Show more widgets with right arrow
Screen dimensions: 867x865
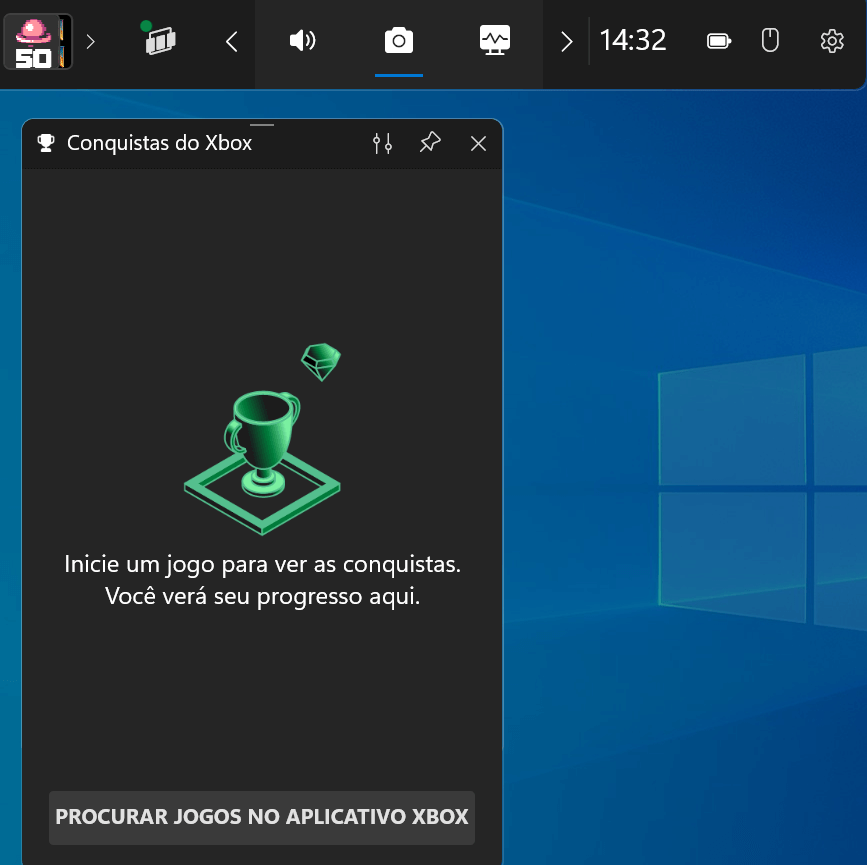[x=566, y=41]
